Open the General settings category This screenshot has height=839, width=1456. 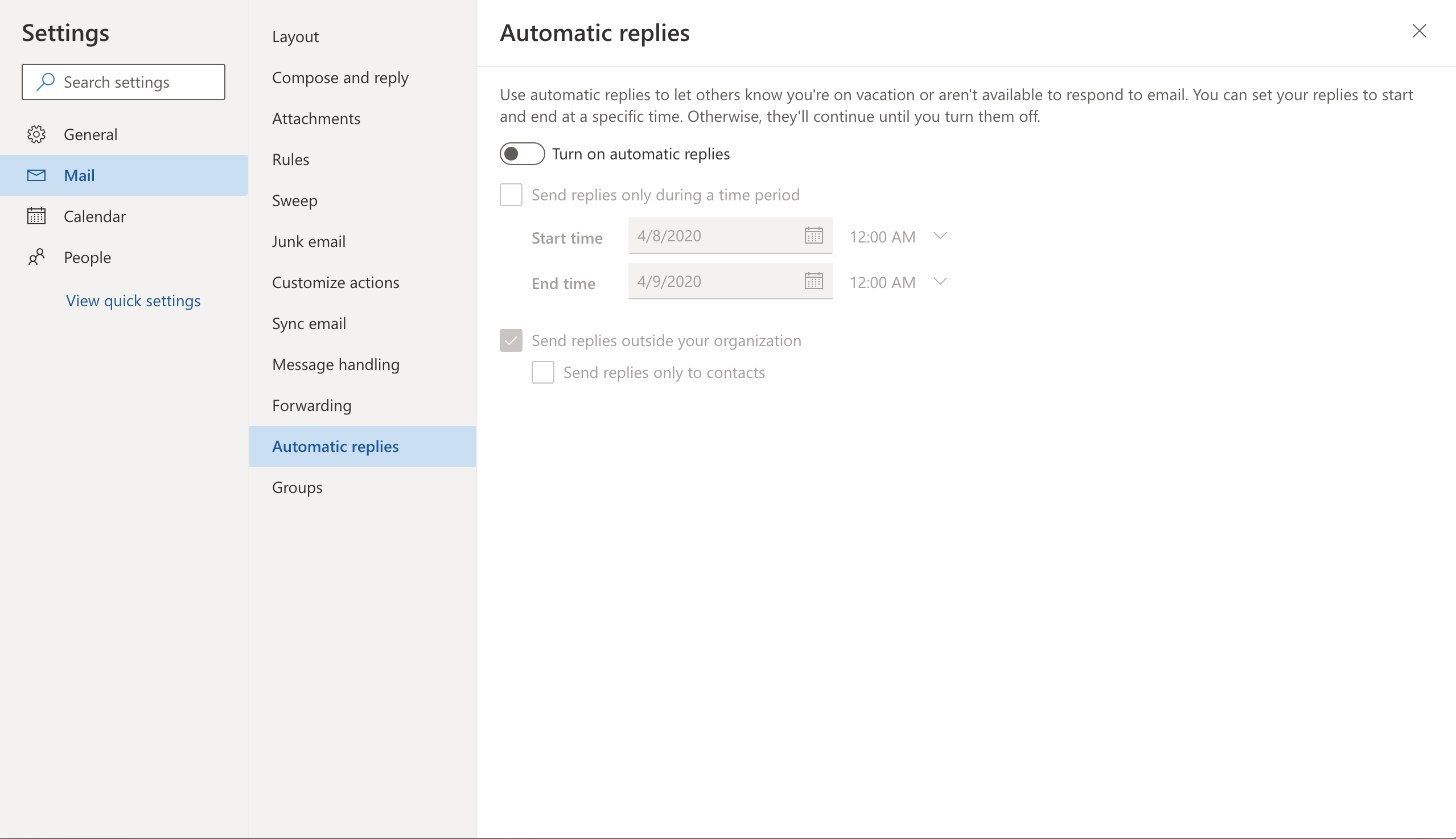coord(124,134)
